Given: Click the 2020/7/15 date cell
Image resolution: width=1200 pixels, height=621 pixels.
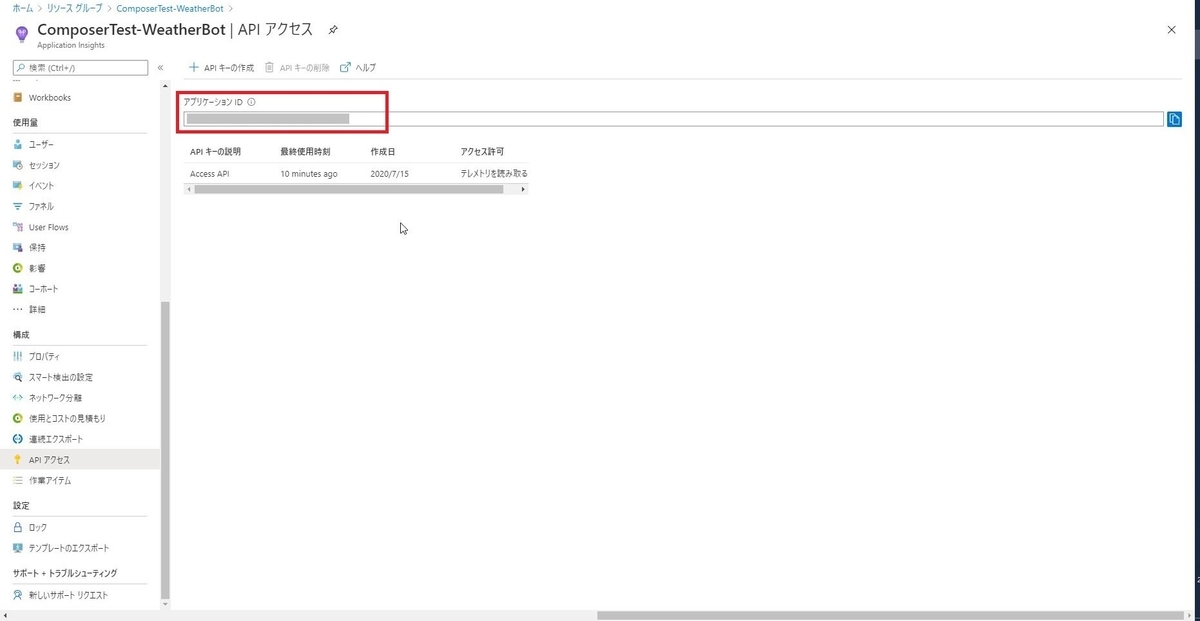Looking at the screenshot, I should 390,174.
